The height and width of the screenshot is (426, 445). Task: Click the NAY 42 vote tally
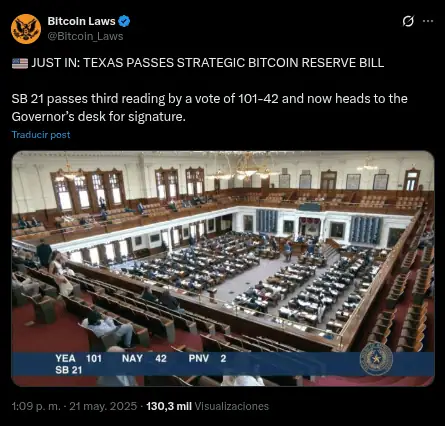pyautogui.click(x=144, y=358)
